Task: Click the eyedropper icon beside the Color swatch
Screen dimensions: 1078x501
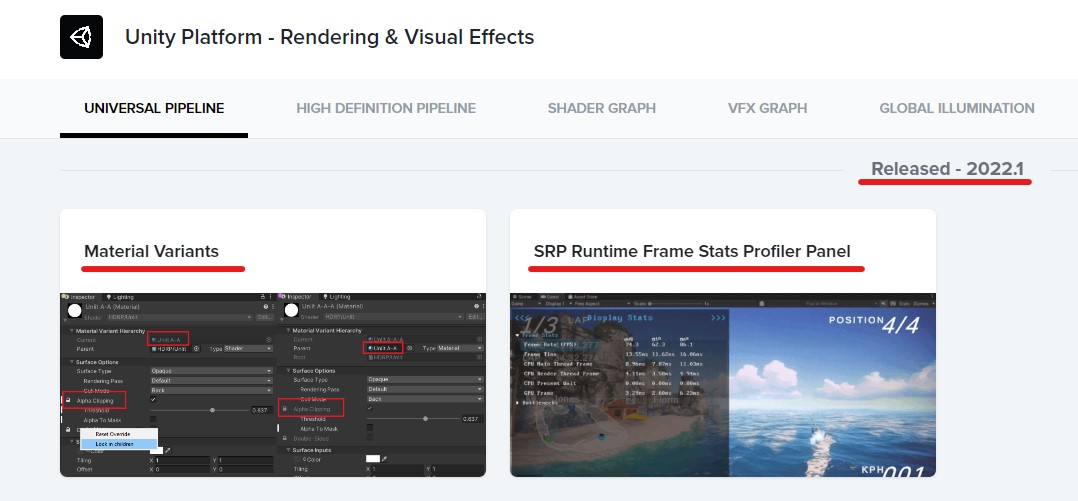Action: (168, 451)
